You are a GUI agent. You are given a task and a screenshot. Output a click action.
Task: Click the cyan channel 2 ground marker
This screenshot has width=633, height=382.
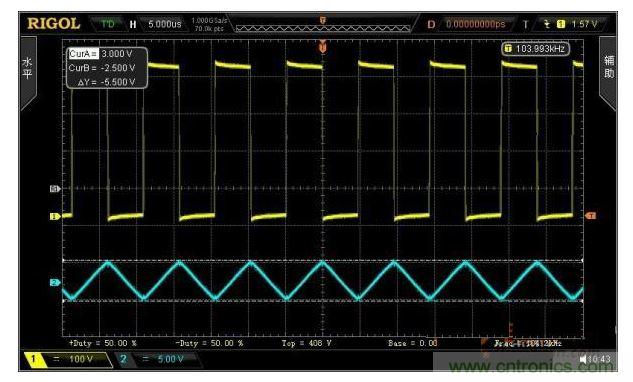click(x=55, y=282)
